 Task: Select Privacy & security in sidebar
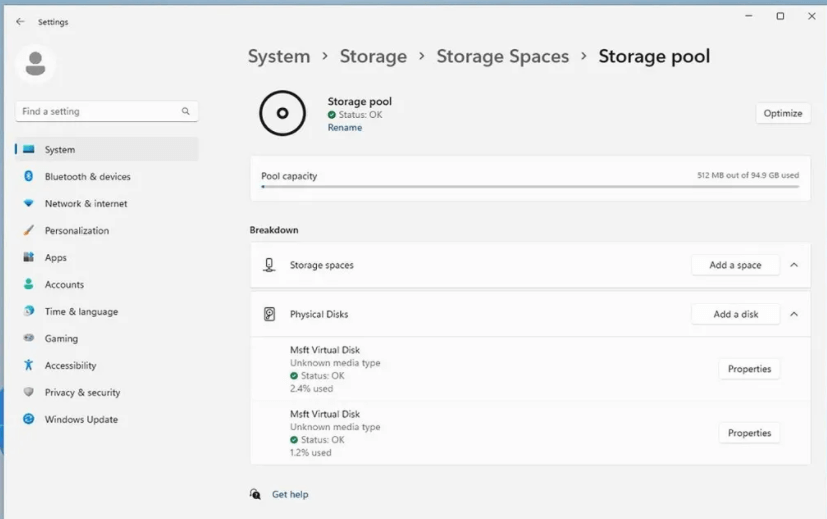107,392
